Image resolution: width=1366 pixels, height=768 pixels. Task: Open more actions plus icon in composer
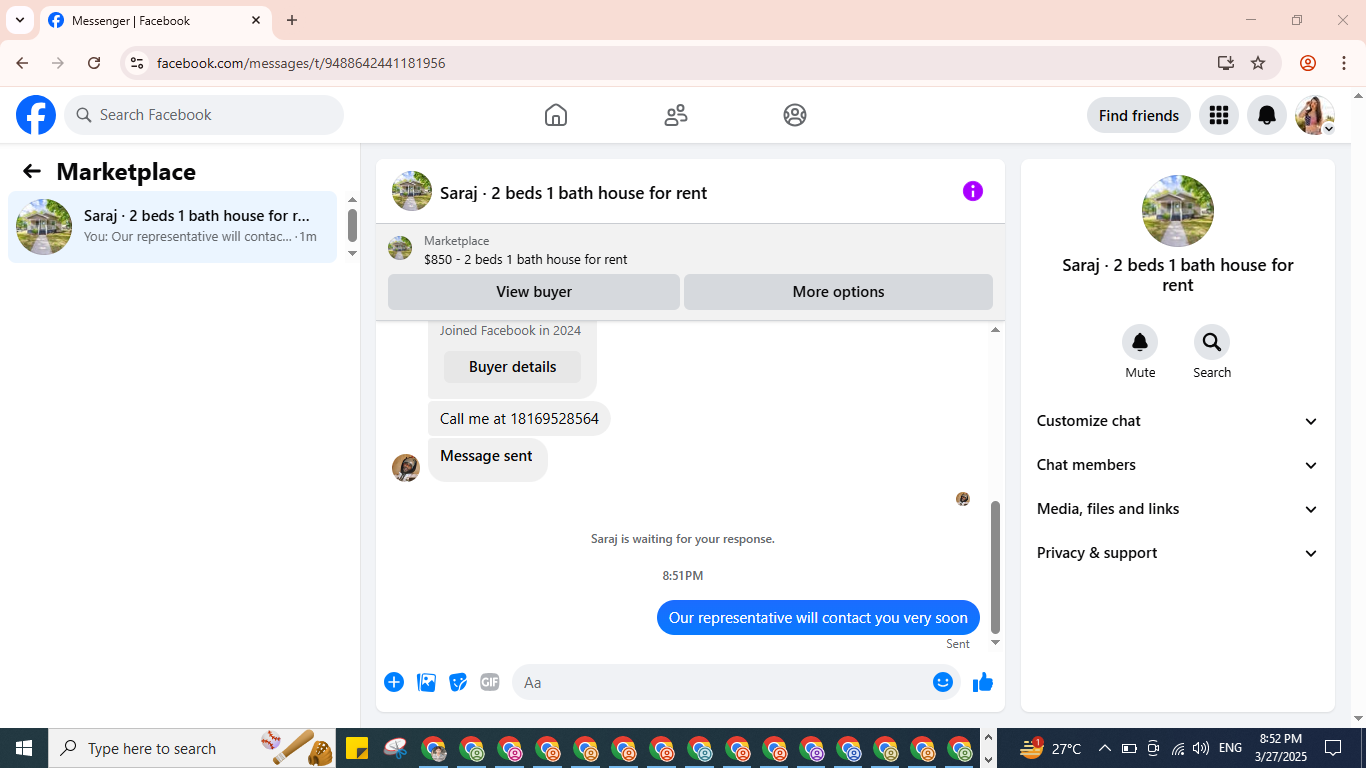[394, 682]
